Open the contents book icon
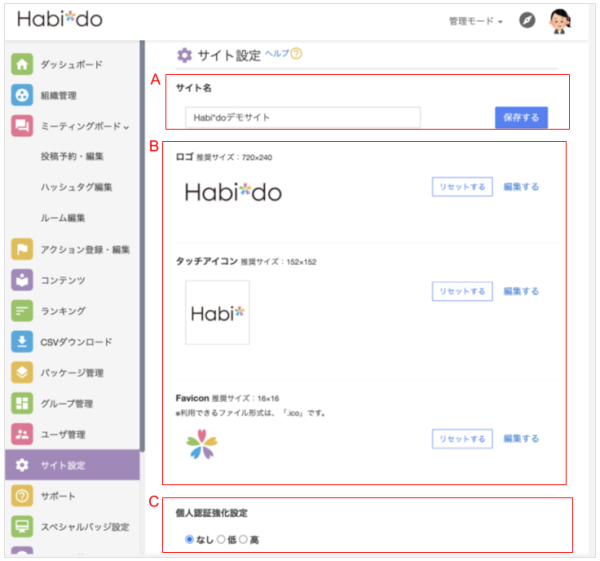The width and height of the screenshot is (600, 561). 22,280
